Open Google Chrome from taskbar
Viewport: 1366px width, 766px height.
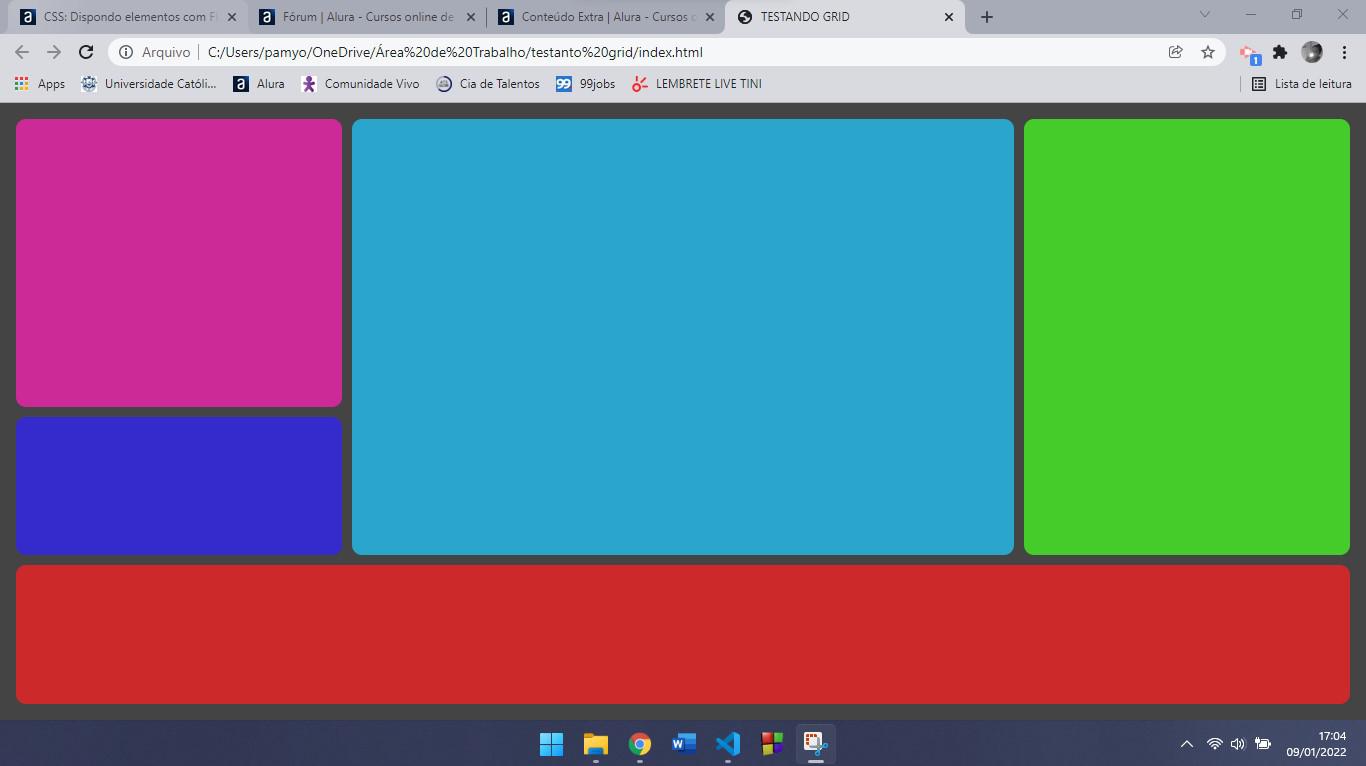pos(640,744)
